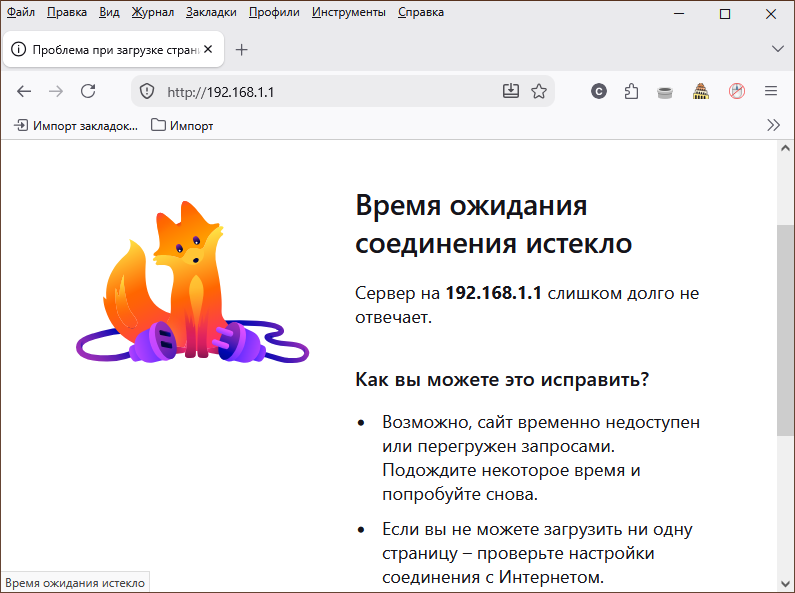This screenshot has width=795, height=593.
Task: Open the Правка menu
Action: click(x=67, y=12)
